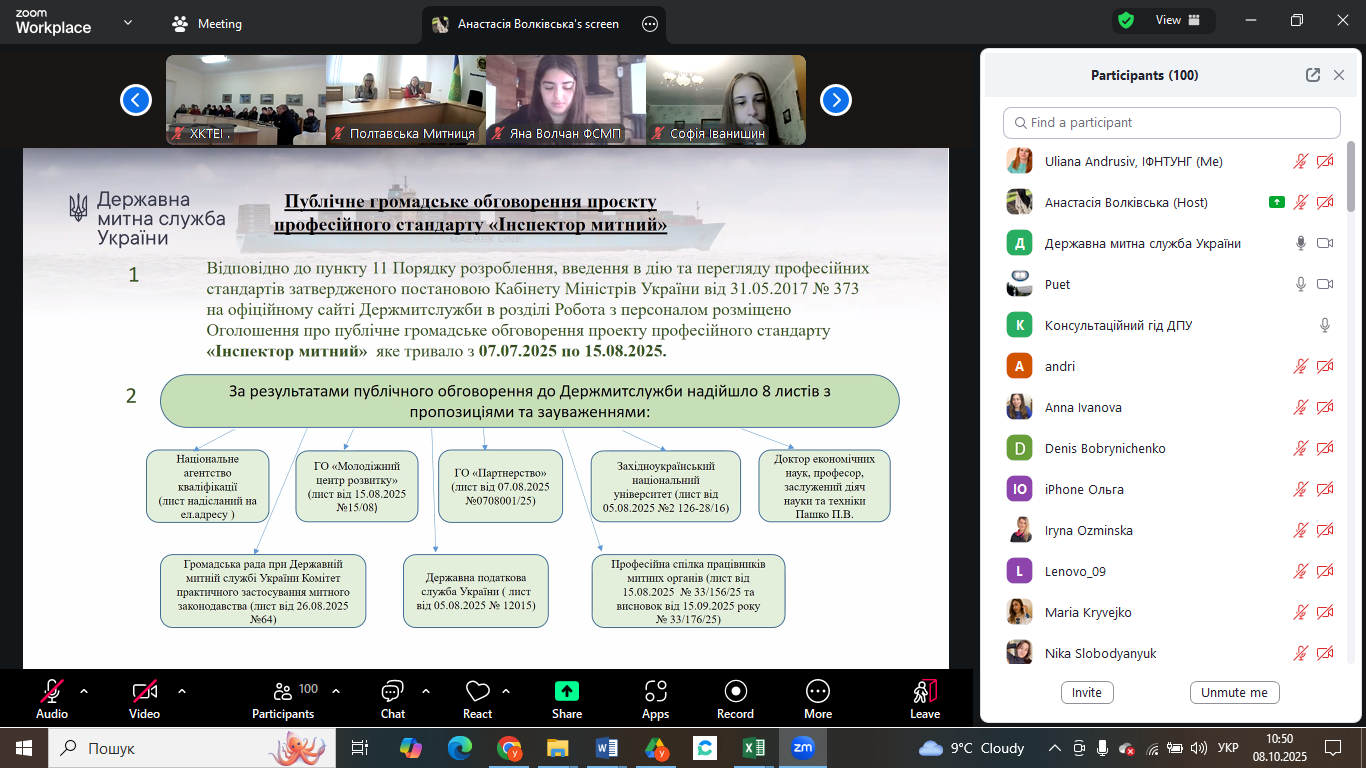Image resolution: width=1366 pixels, height=768 pixels.
Task: Click the Find a participant search field
Action: (x=1171, y=123)
